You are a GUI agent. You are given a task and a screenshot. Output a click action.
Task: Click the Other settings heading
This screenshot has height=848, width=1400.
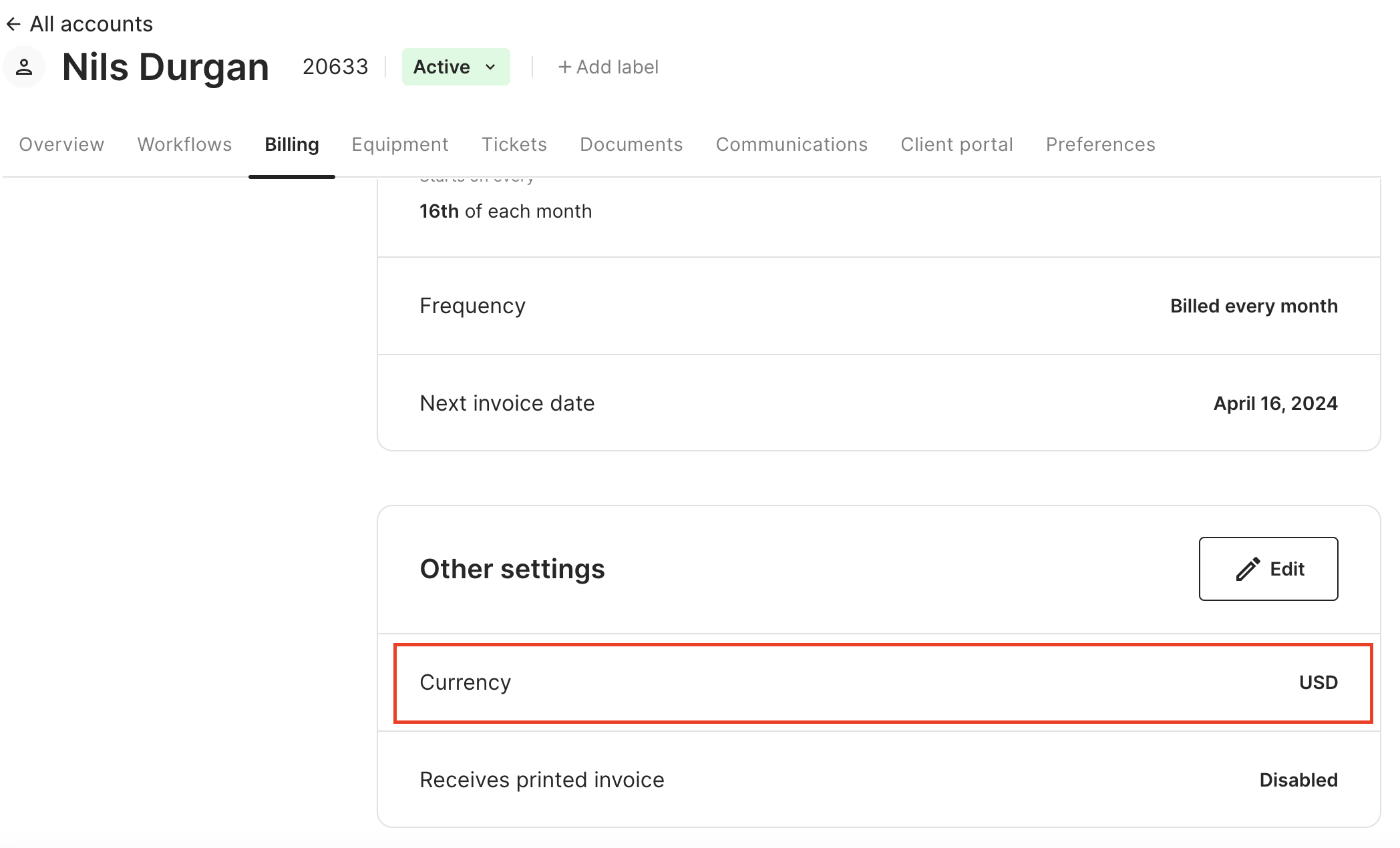(x=512, y=569)
